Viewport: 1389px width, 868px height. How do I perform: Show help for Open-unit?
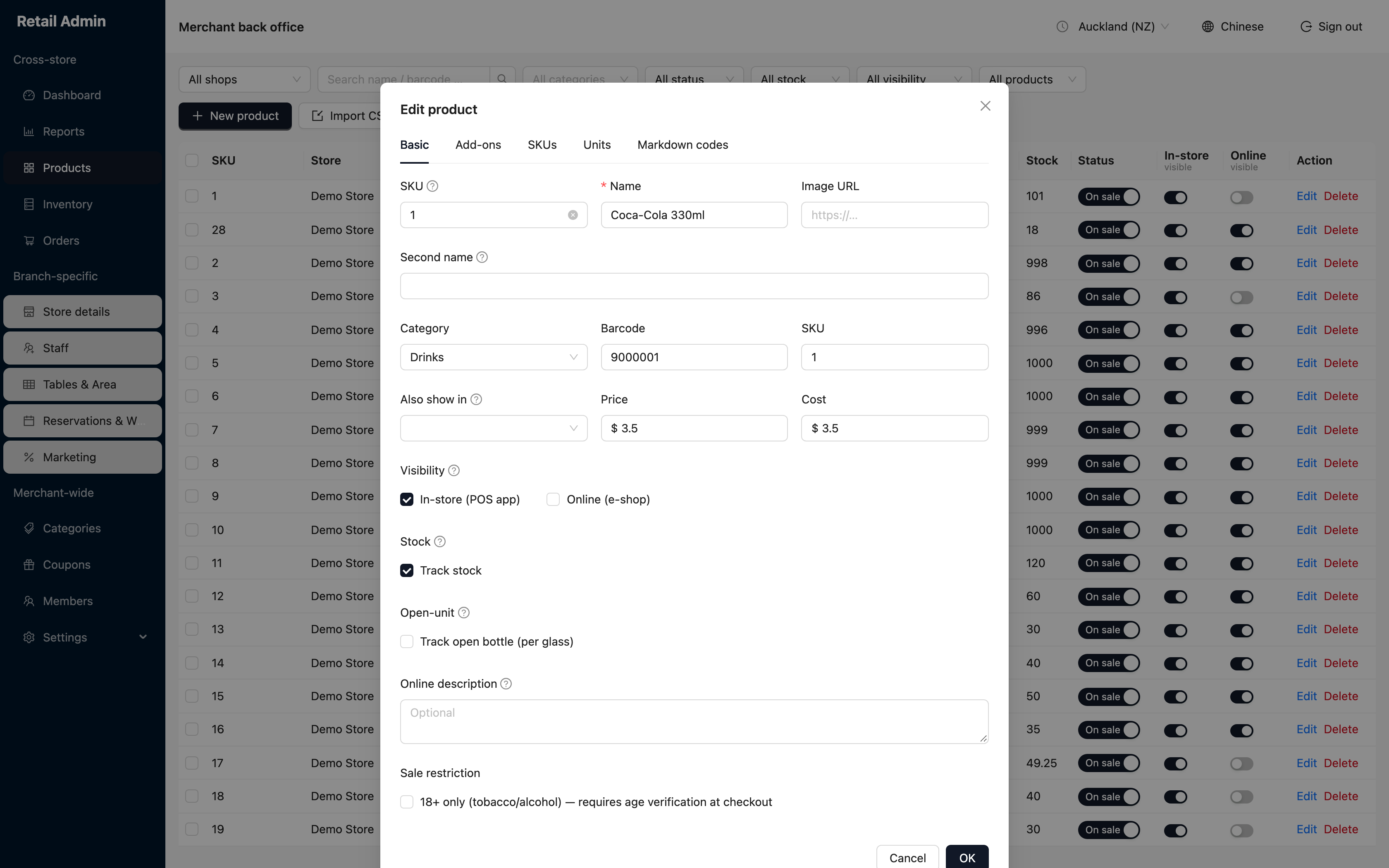[x=464, y=613]
